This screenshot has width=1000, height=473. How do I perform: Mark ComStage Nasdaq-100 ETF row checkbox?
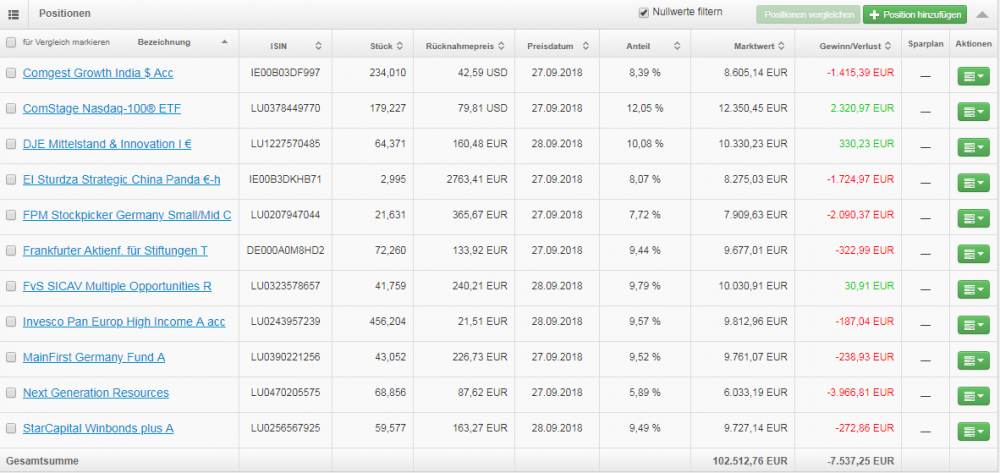pos(11,109)
